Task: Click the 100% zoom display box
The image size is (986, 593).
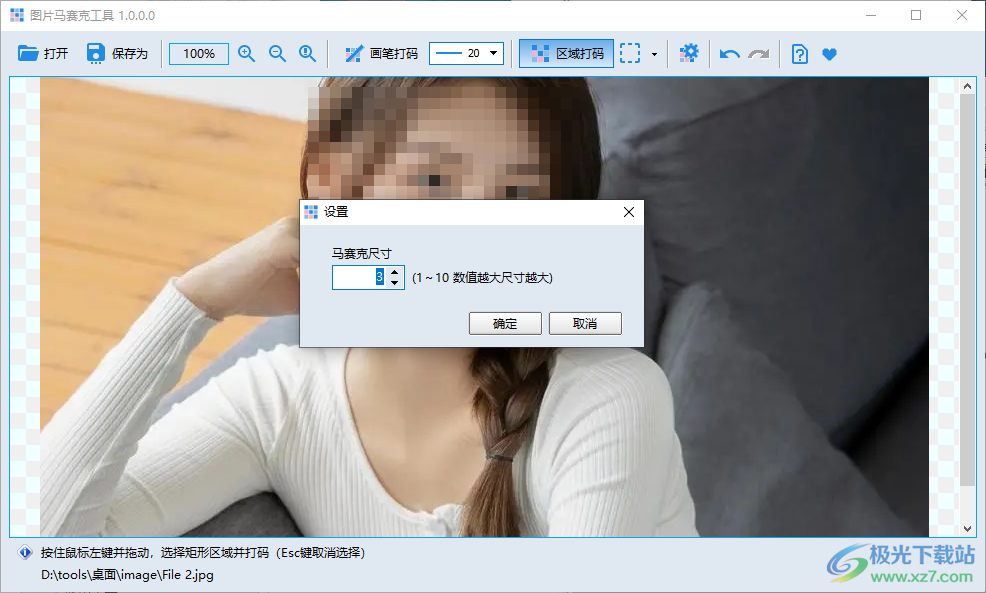Action: click(199, 53)
